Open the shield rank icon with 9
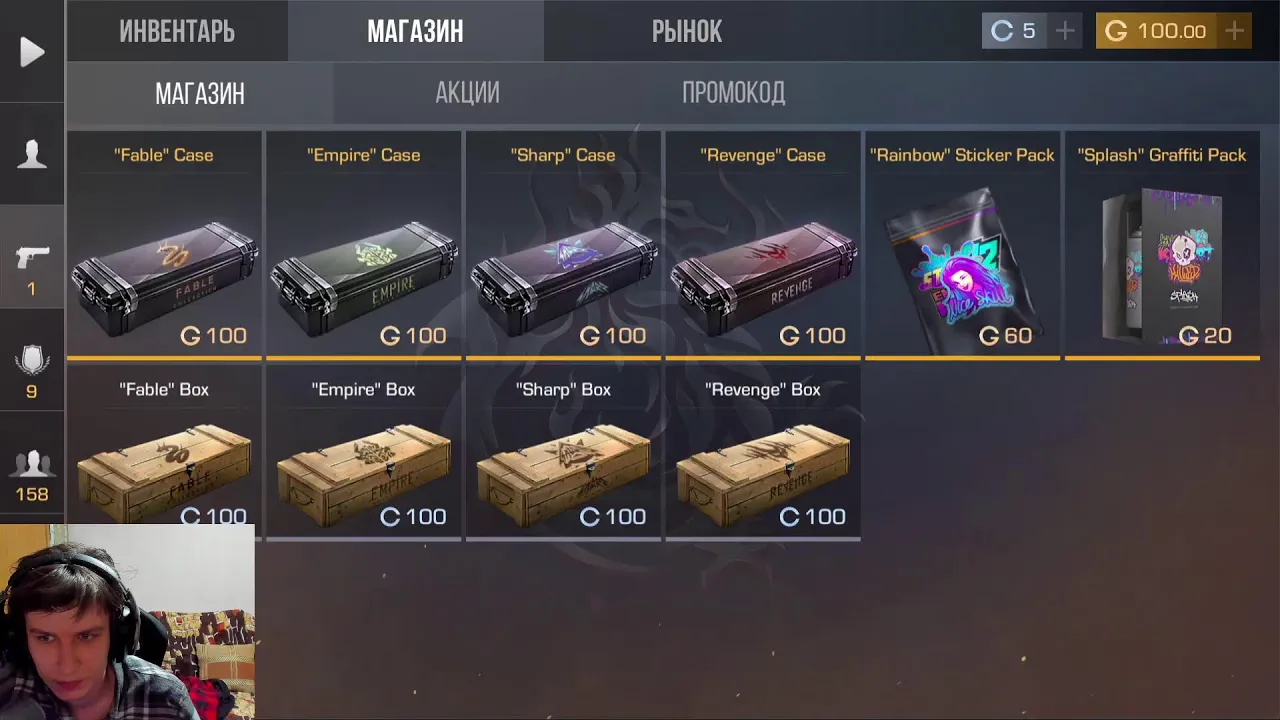 32,360
